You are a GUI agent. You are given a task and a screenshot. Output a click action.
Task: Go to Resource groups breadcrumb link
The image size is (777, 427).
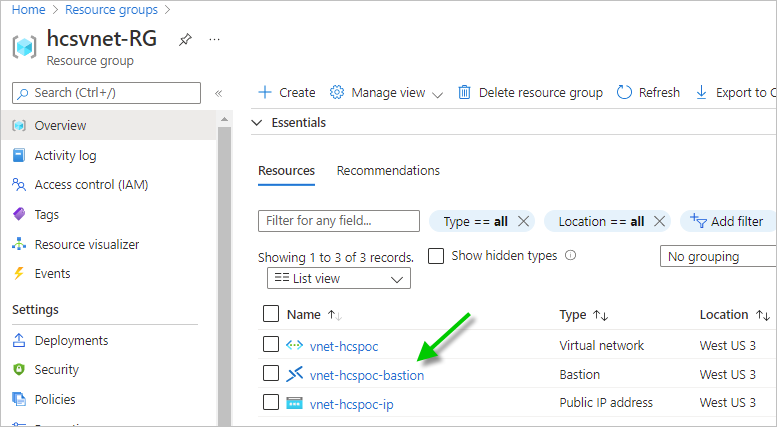111,9
